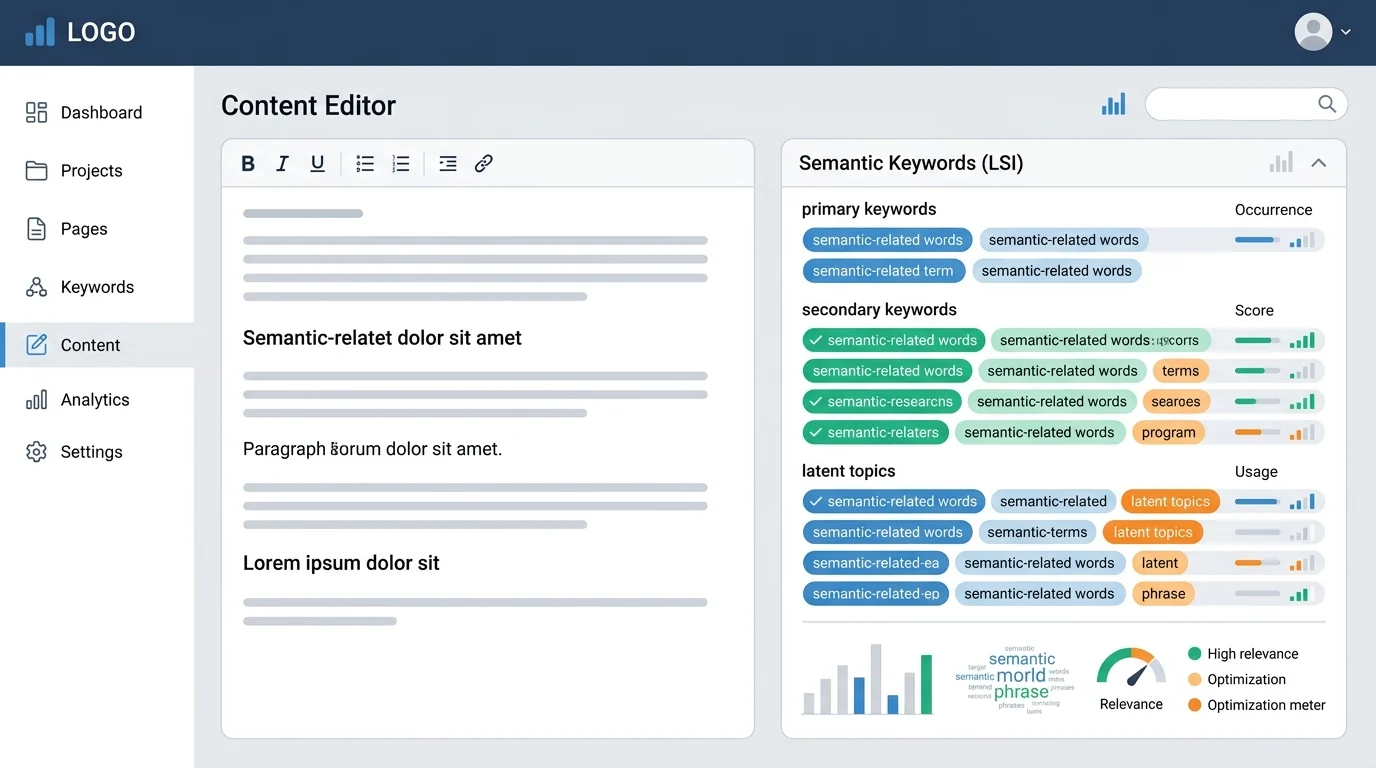The height and width of the screenshot is (768, 1376).
Task: Click the orange progress bar in the latent row
Action: [x=1257, y=563]
